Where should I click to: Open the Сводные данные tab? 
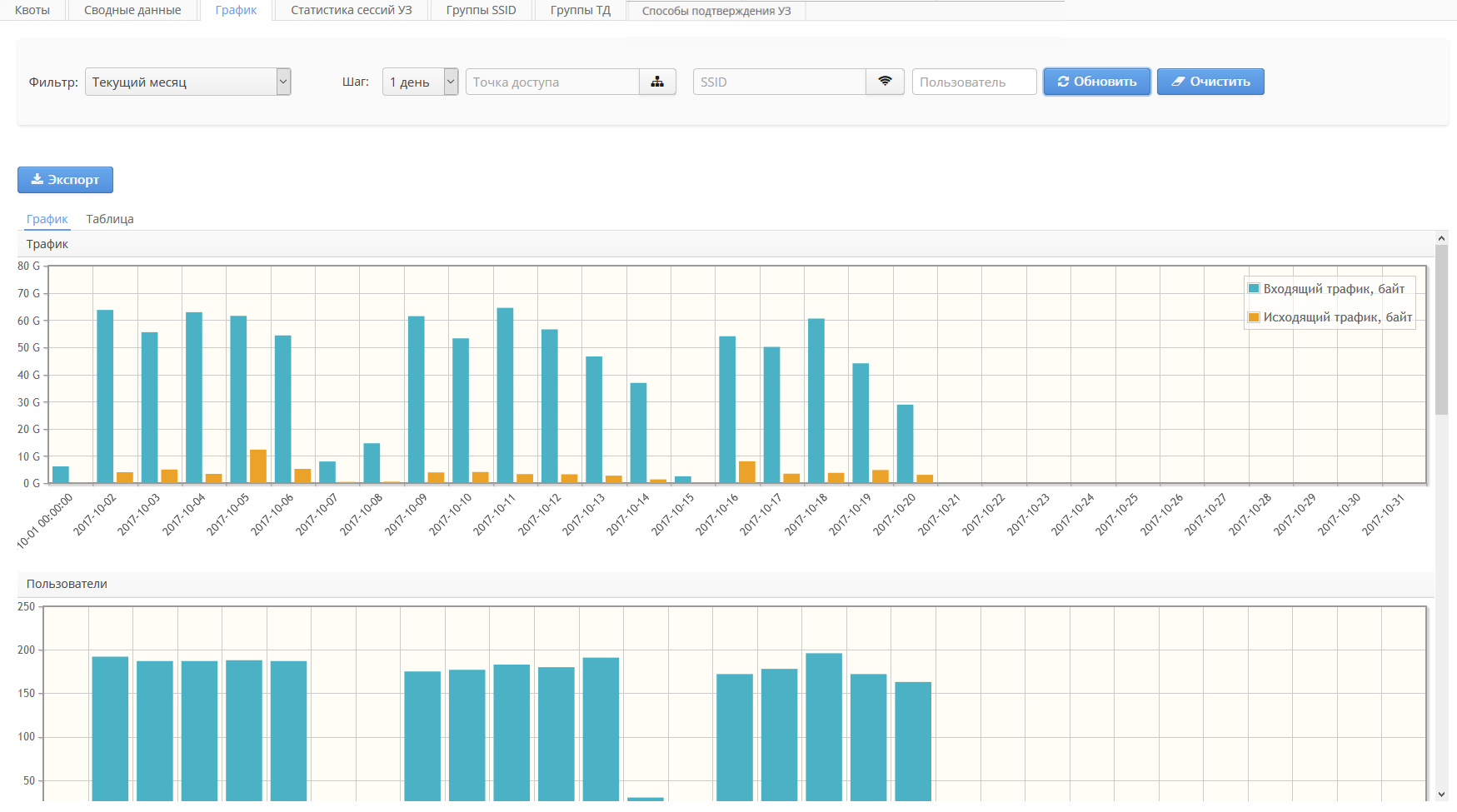(x=132, y=10)
